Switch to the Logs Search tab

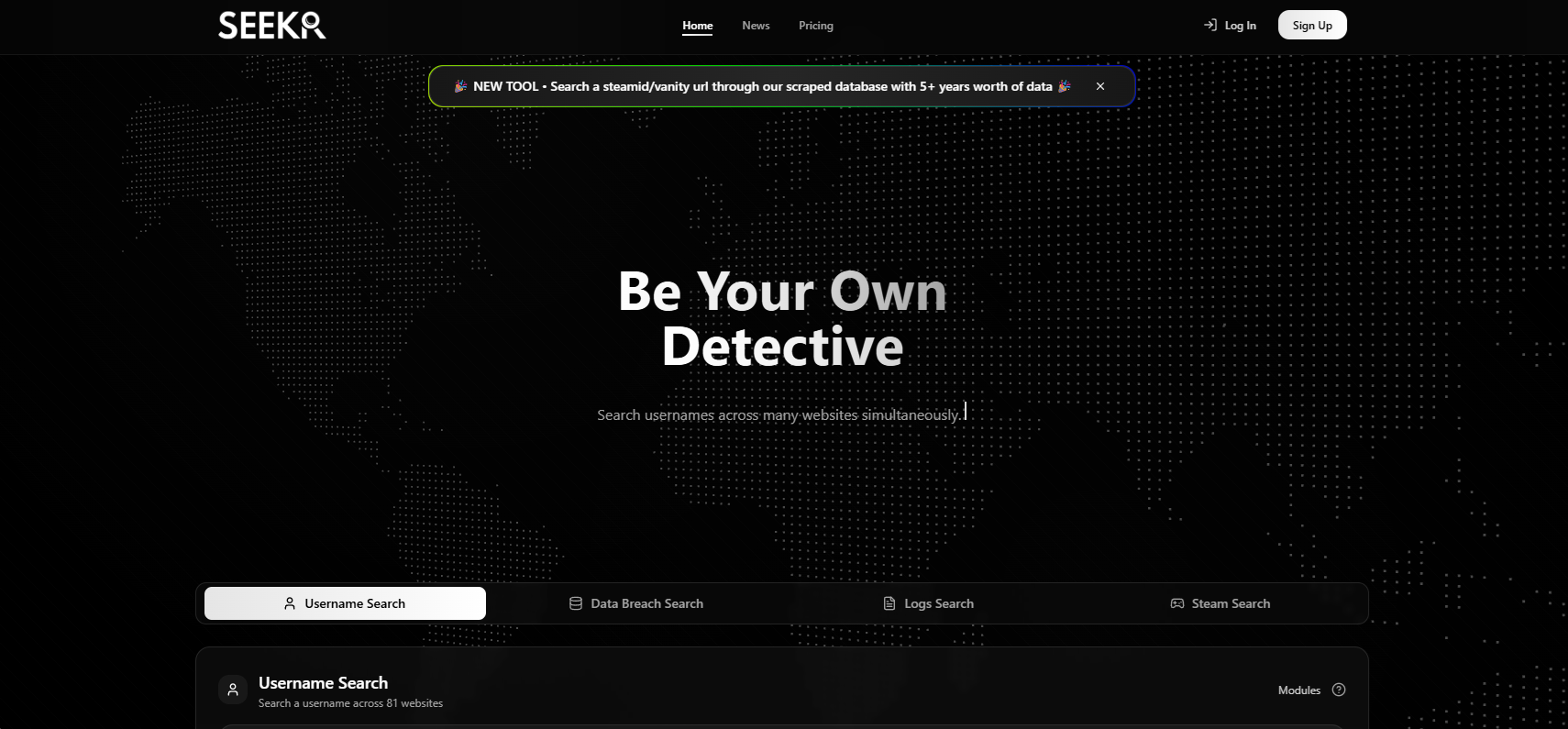pyautogui.click(x=928, y=603)
